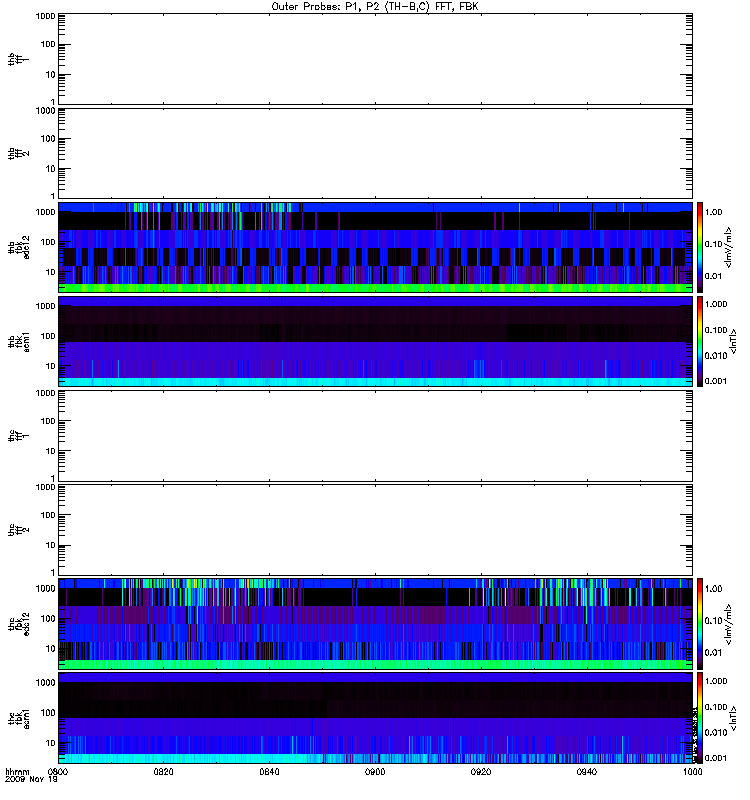Click the vertical label of second thb fft panel
750x800 pixels.
pyautogui.click(x=18, y=154)
